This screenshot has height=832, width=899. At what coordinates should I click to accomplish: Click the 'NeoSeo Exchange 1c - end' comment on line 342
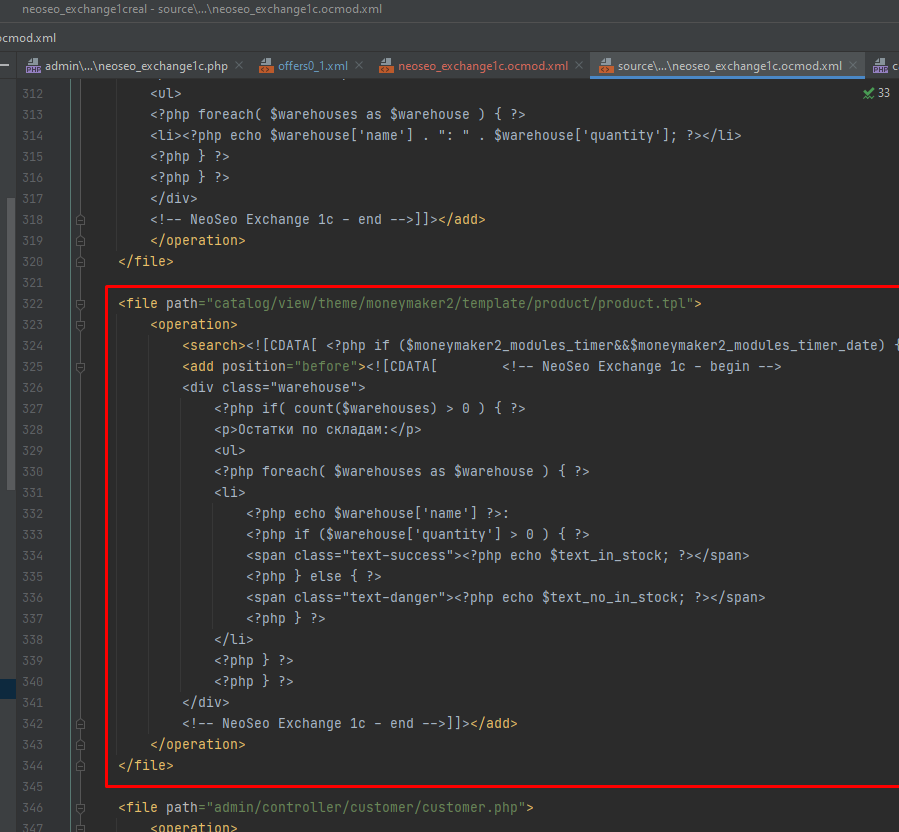pos(314,724)
